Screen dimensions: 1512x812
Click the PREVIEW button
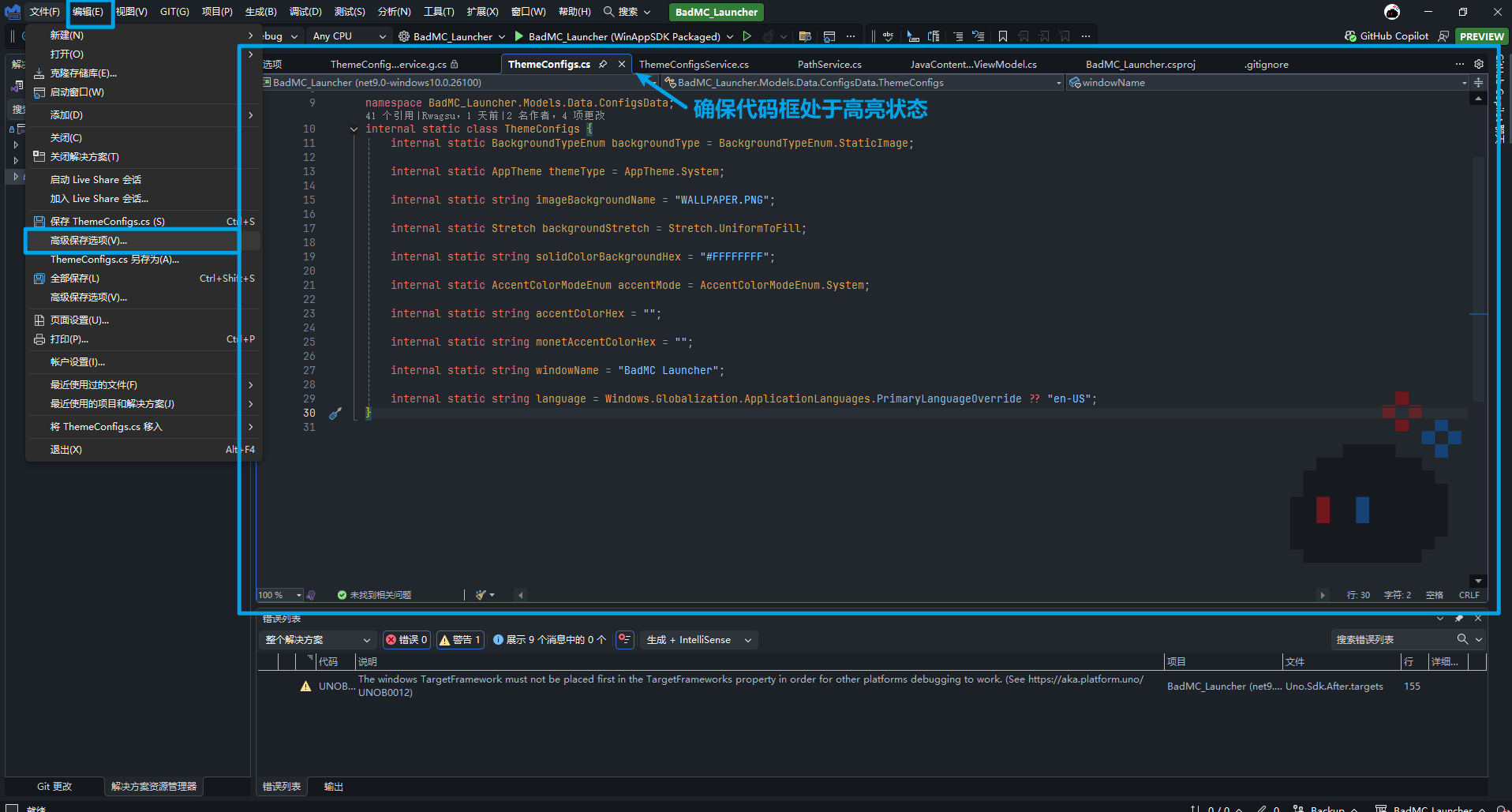1480,36
